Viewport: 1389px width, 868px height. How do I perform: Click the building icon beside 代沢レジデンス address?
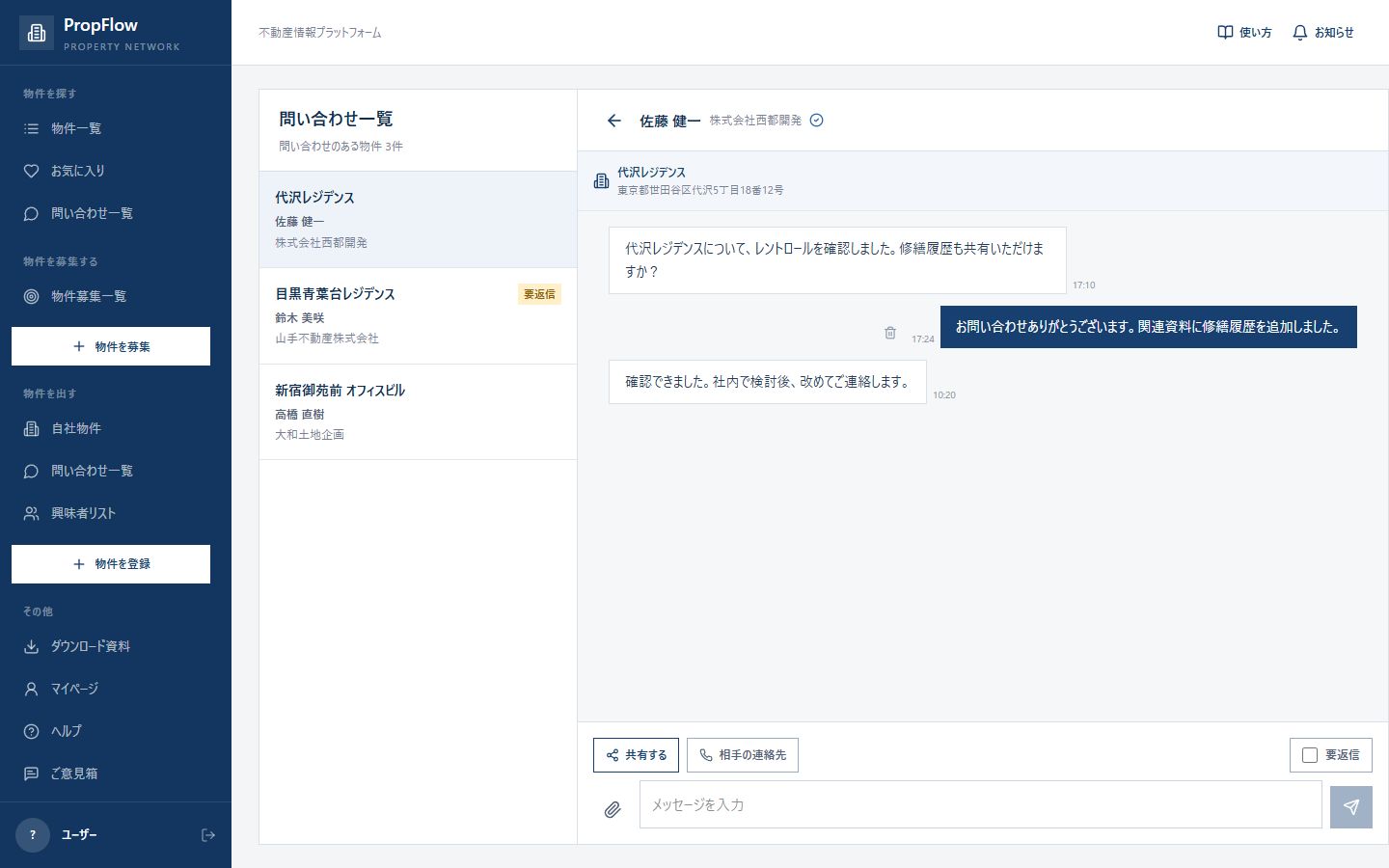coord(601,181)
